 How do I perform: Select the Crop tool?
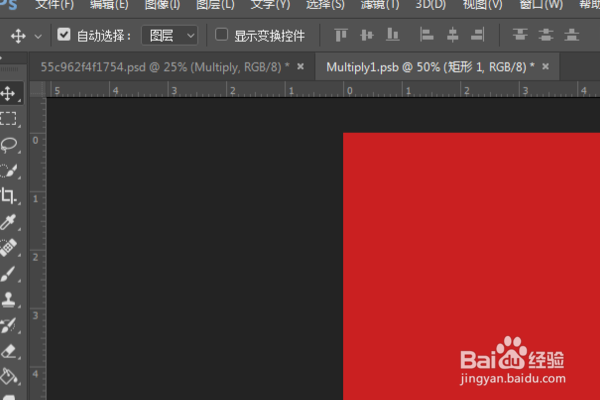point(8,196)
